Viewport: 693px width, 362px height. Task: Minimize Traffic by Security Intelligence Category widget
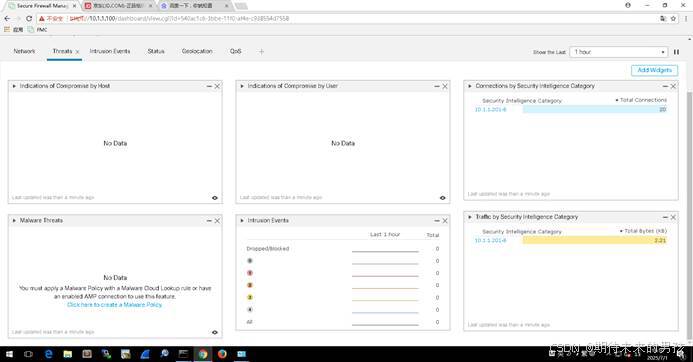click(x=665, y=217)
